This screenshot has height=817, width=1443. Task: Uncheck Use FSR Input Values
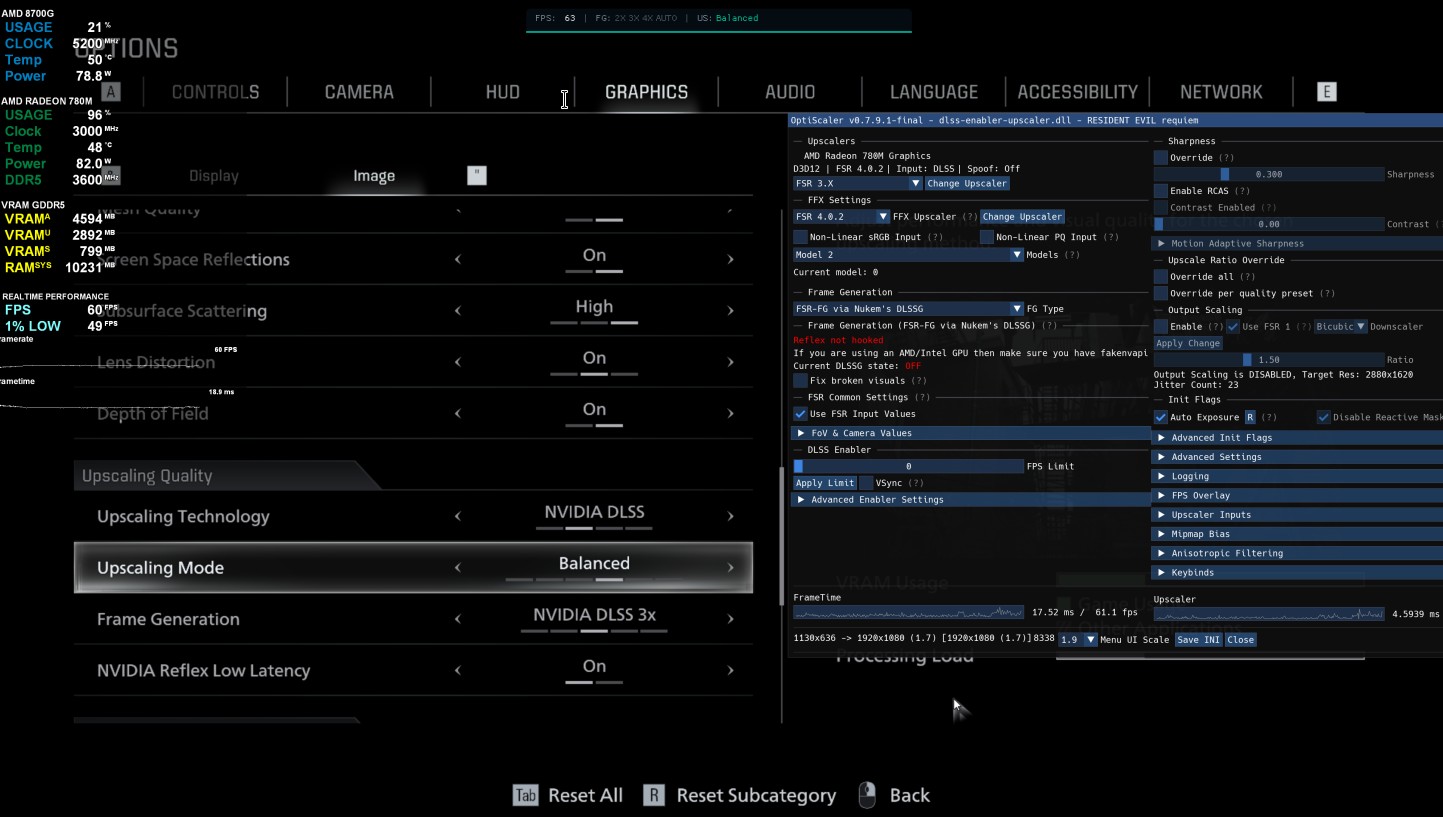pyautogui.click(x=800, y=414)
